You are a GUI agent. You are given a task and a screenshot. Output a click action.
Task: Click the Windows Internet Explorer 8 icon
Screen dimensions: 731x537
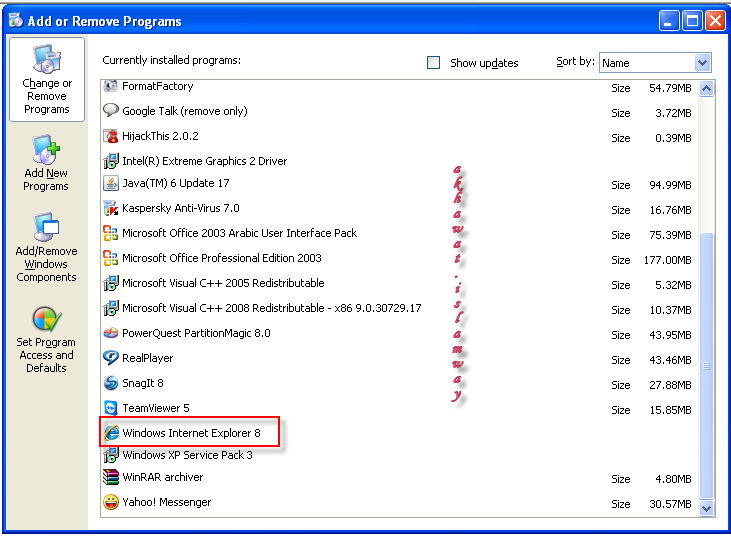pos(111,433)
